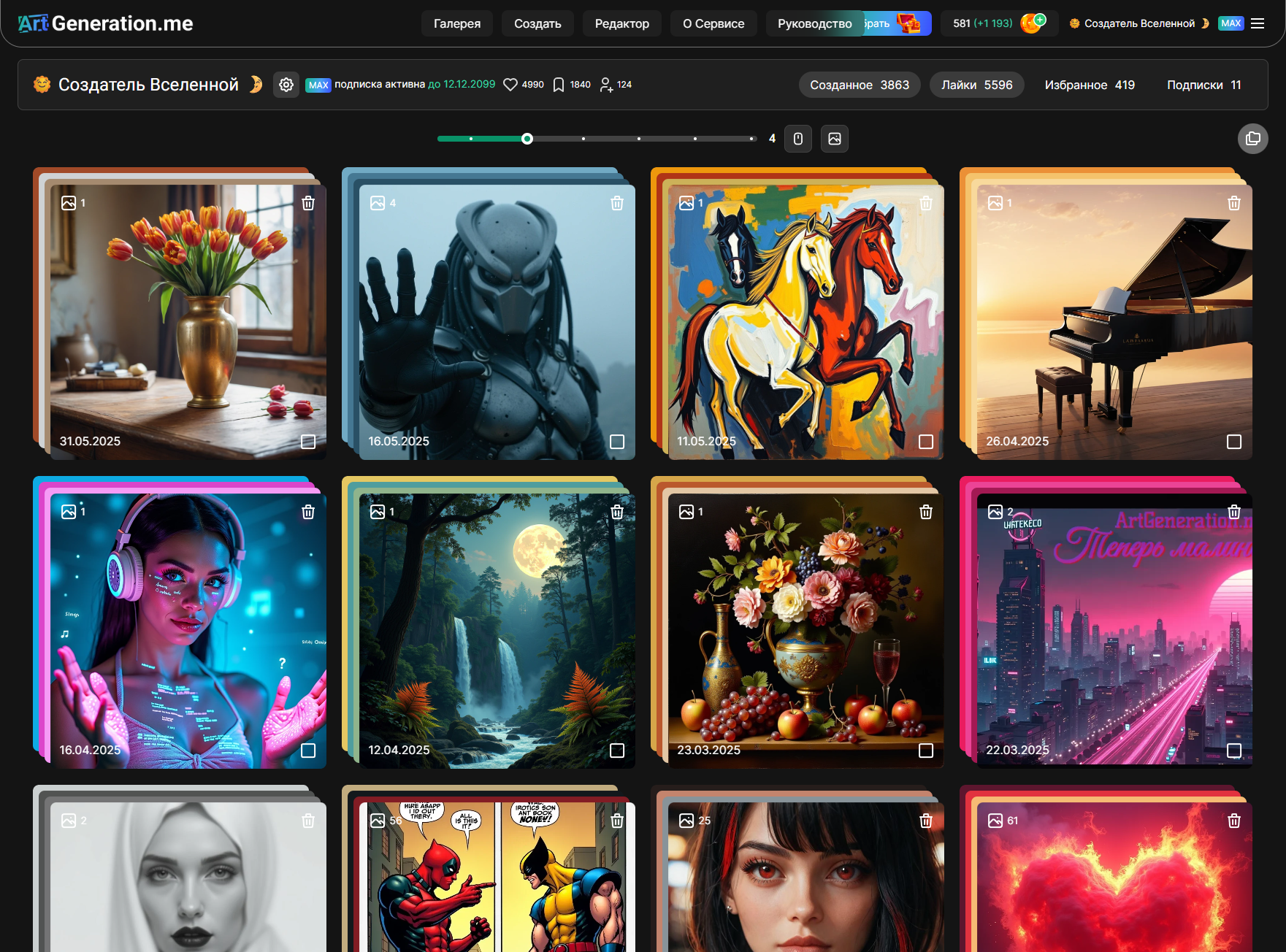Viewport: 1286px width, 952px height.
Task: Click the до 12.12.2099 subscription date text
Action: (x=462, y=84)
